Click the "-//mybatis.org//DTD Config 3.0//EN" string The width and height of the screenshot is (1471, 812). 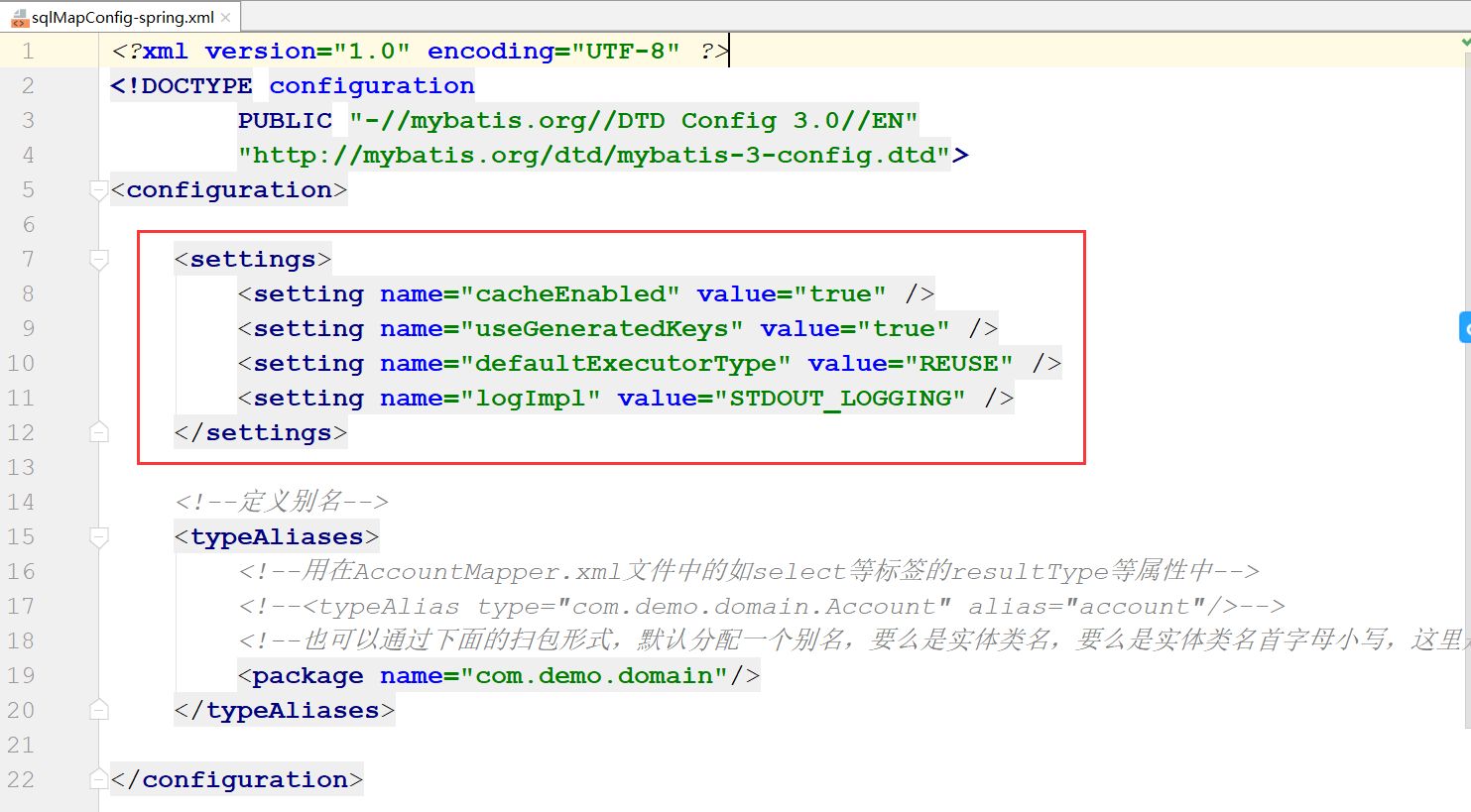(634, 121)
